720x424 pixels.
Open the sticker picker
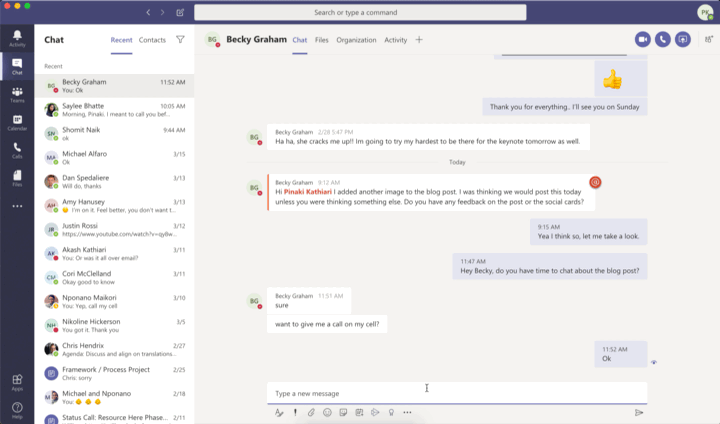(343, 413)
